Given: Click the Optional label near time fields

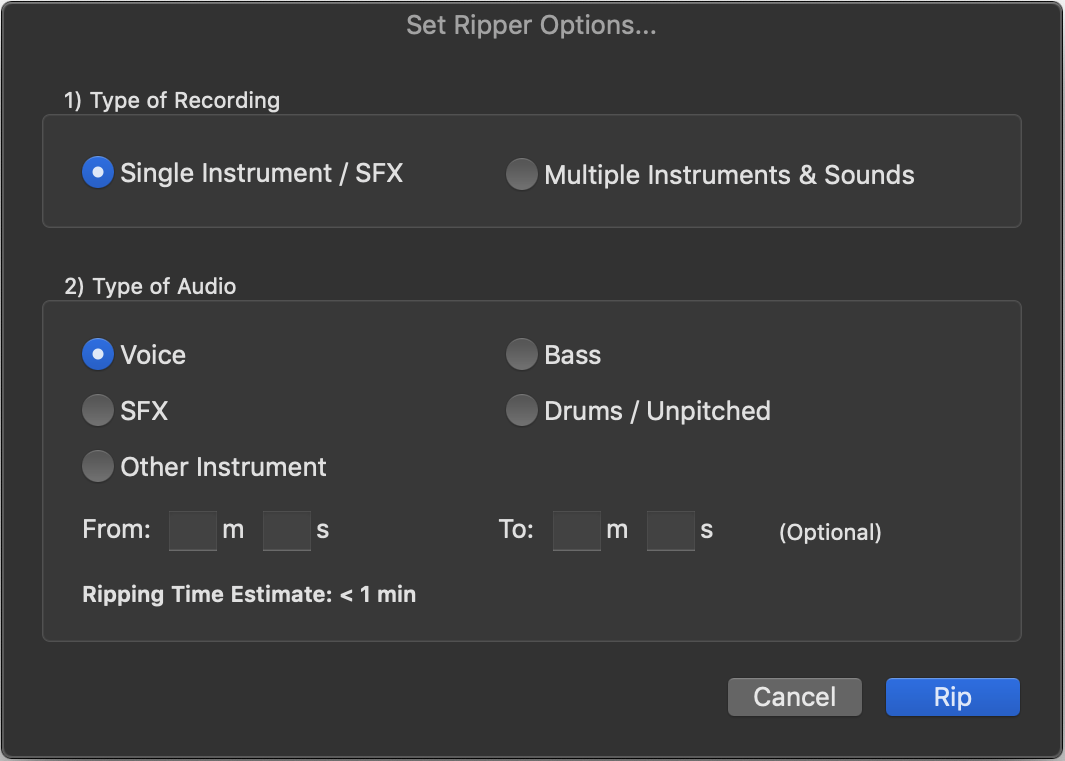Looking at the screenshot, I should tap(830, 532).
